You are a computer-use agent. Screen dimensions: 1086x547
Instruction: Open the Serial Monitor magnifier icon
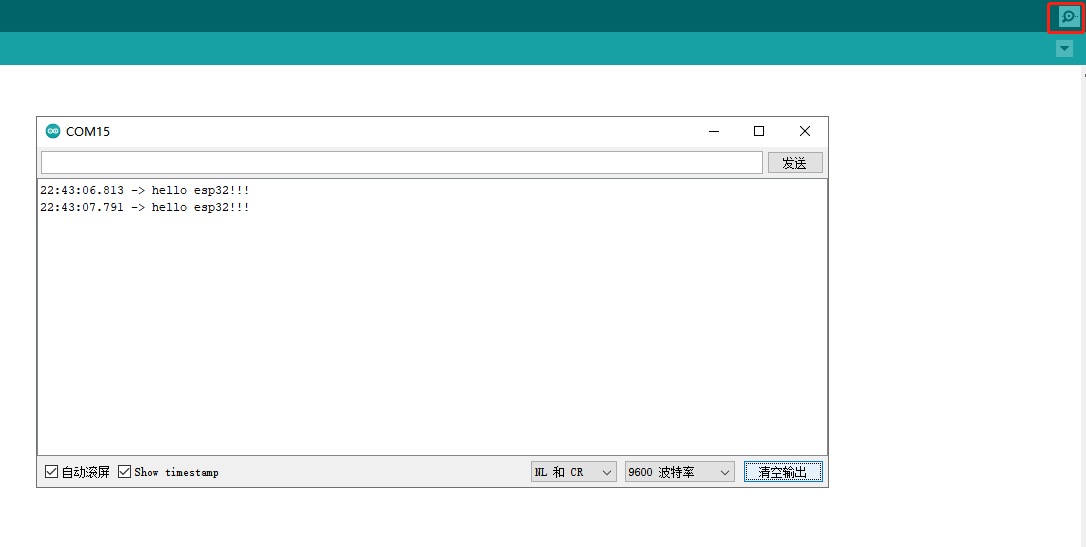[x=1069, y=16]
